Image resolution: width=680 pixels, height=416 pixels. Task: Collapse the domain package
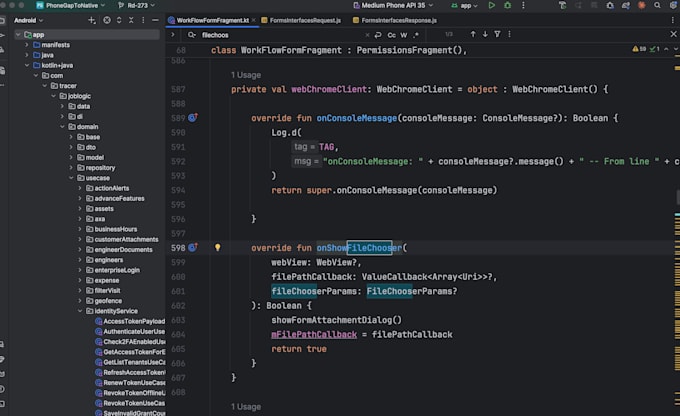[62, 127]
